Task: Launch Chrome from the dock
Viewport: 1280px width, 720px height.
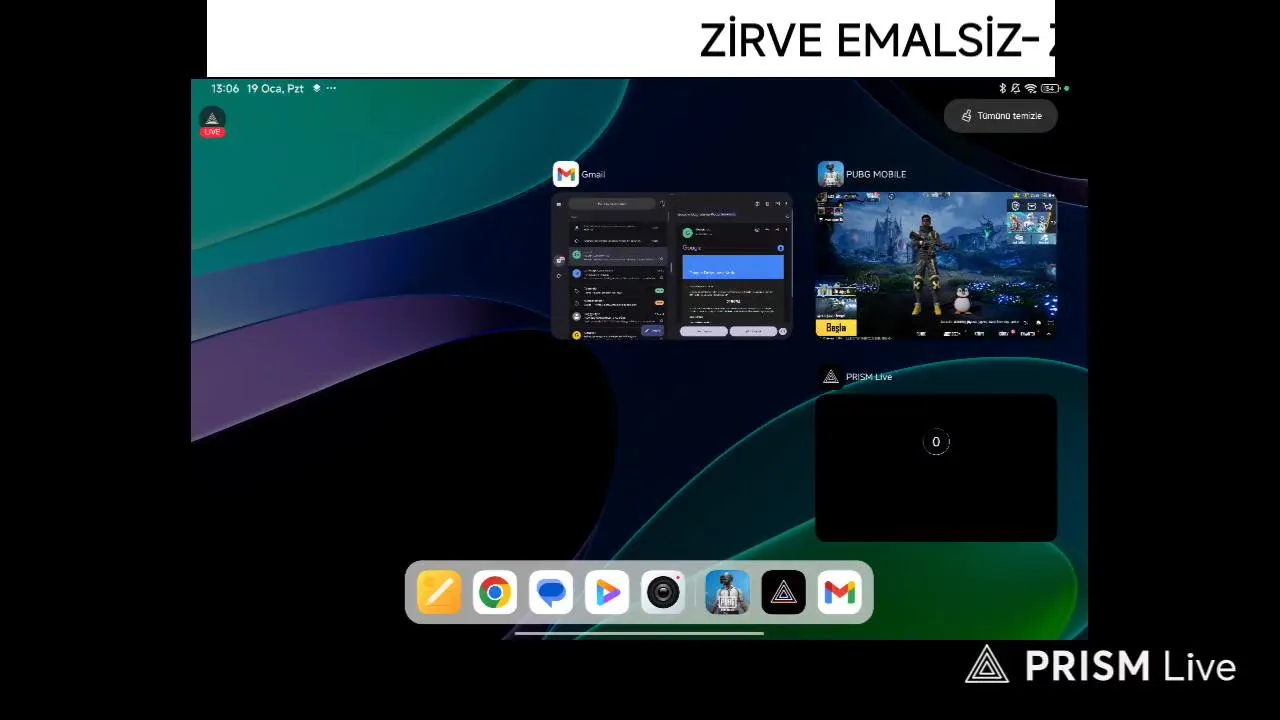Action: click(495, 593)
